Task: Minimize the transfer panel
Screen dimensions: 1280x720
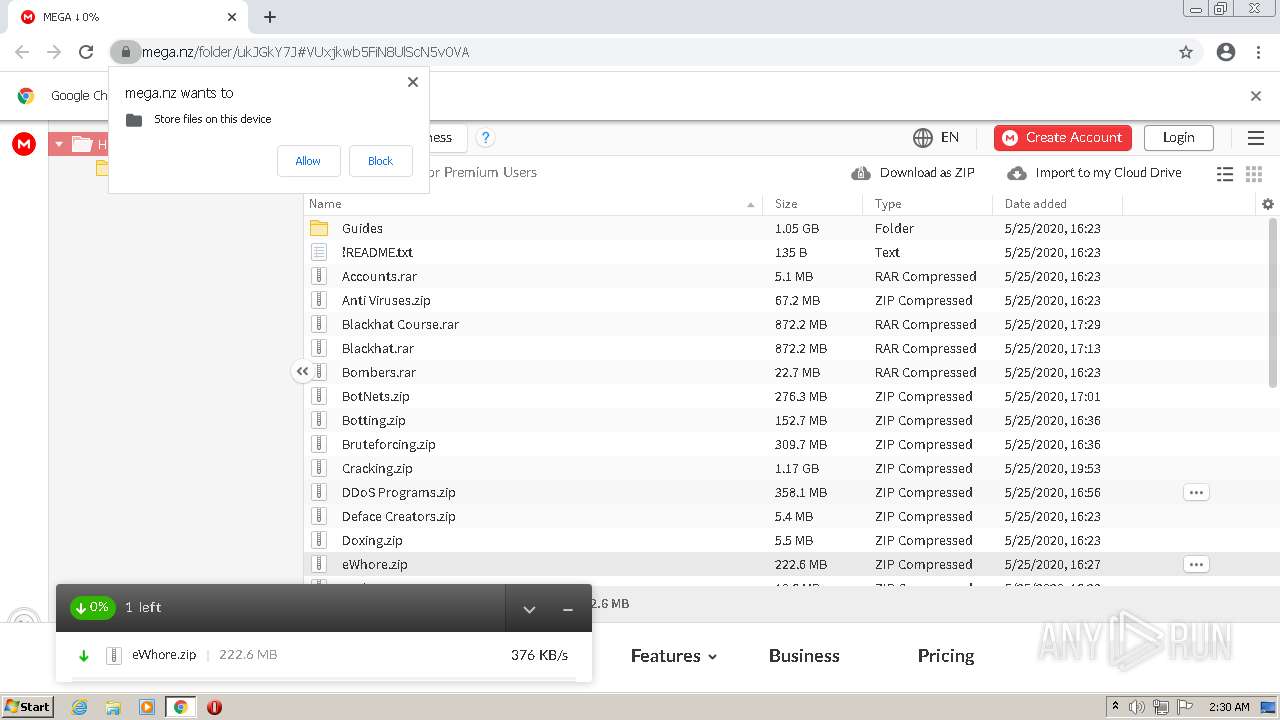Action: pyautogui.click(x=568, y=609)
